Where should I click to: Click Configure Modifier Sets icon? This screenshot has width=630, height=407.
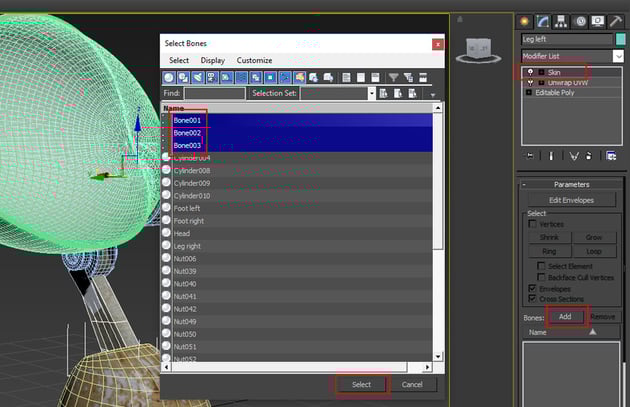click(610, 156)
